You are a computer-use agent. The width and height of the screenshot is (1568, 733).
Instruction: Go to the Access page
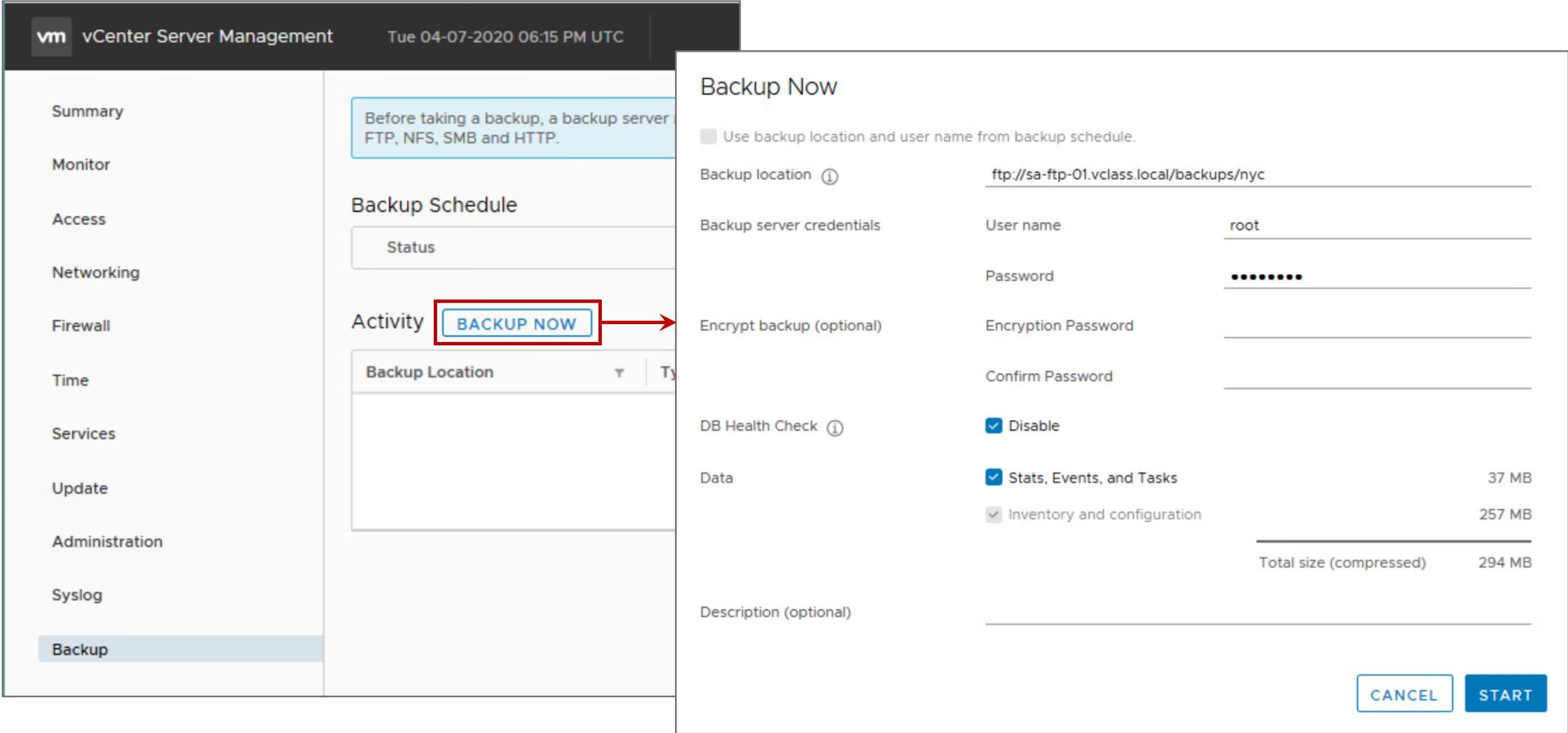[79, 219]
